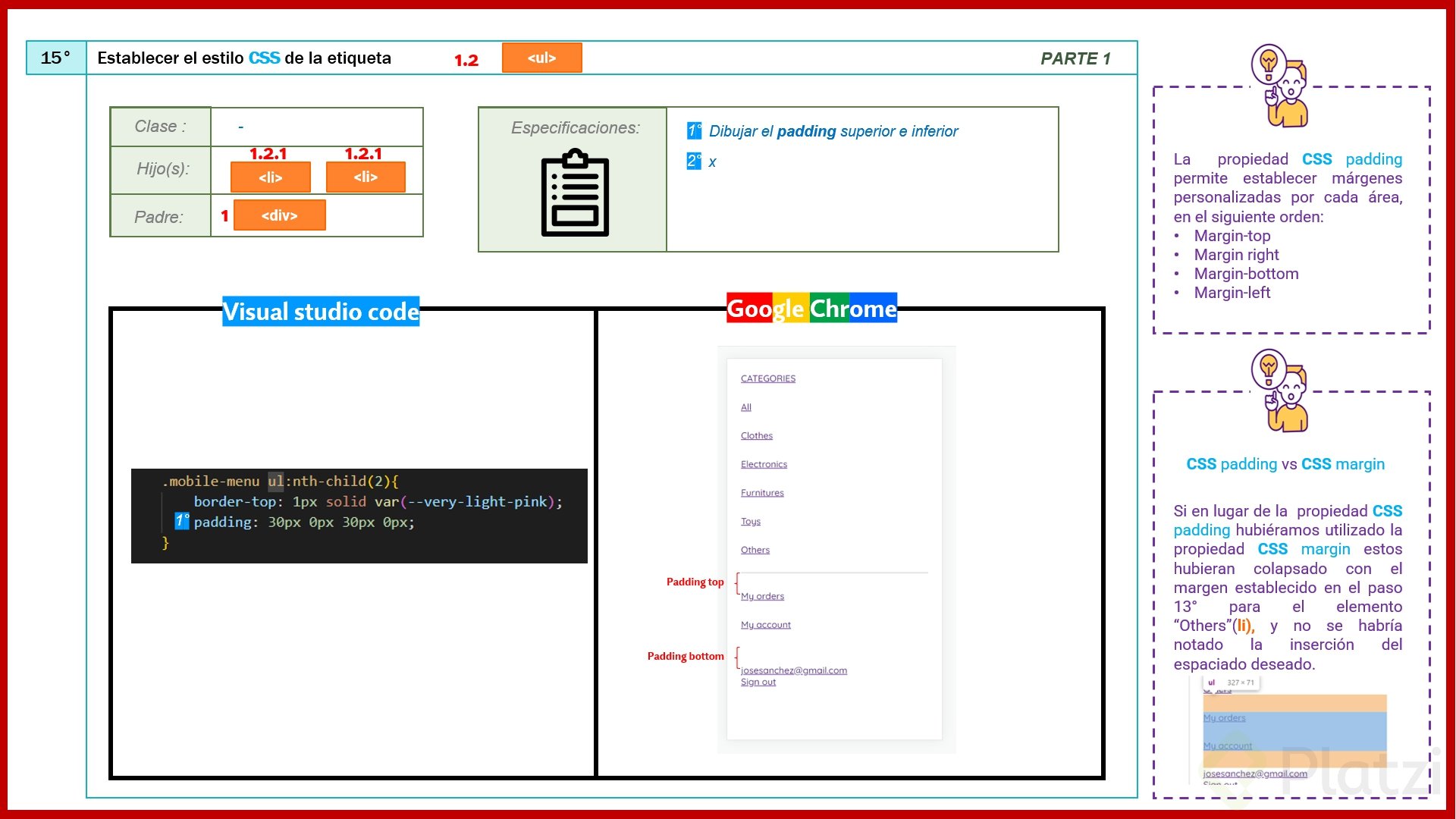Toggle the 1° marker beside the padding code
This screenshot has height=819, width=1456.
click(x=180, y=522)
